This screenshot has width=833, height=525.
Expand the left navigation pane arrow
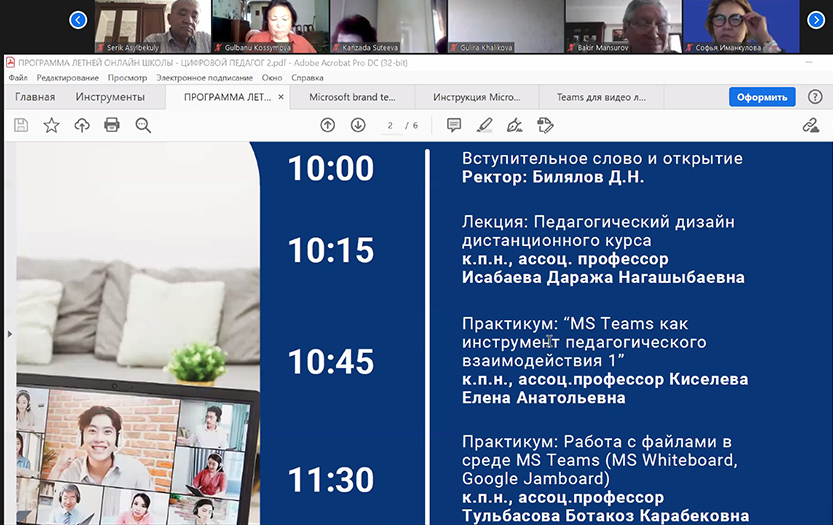(10, 333)
